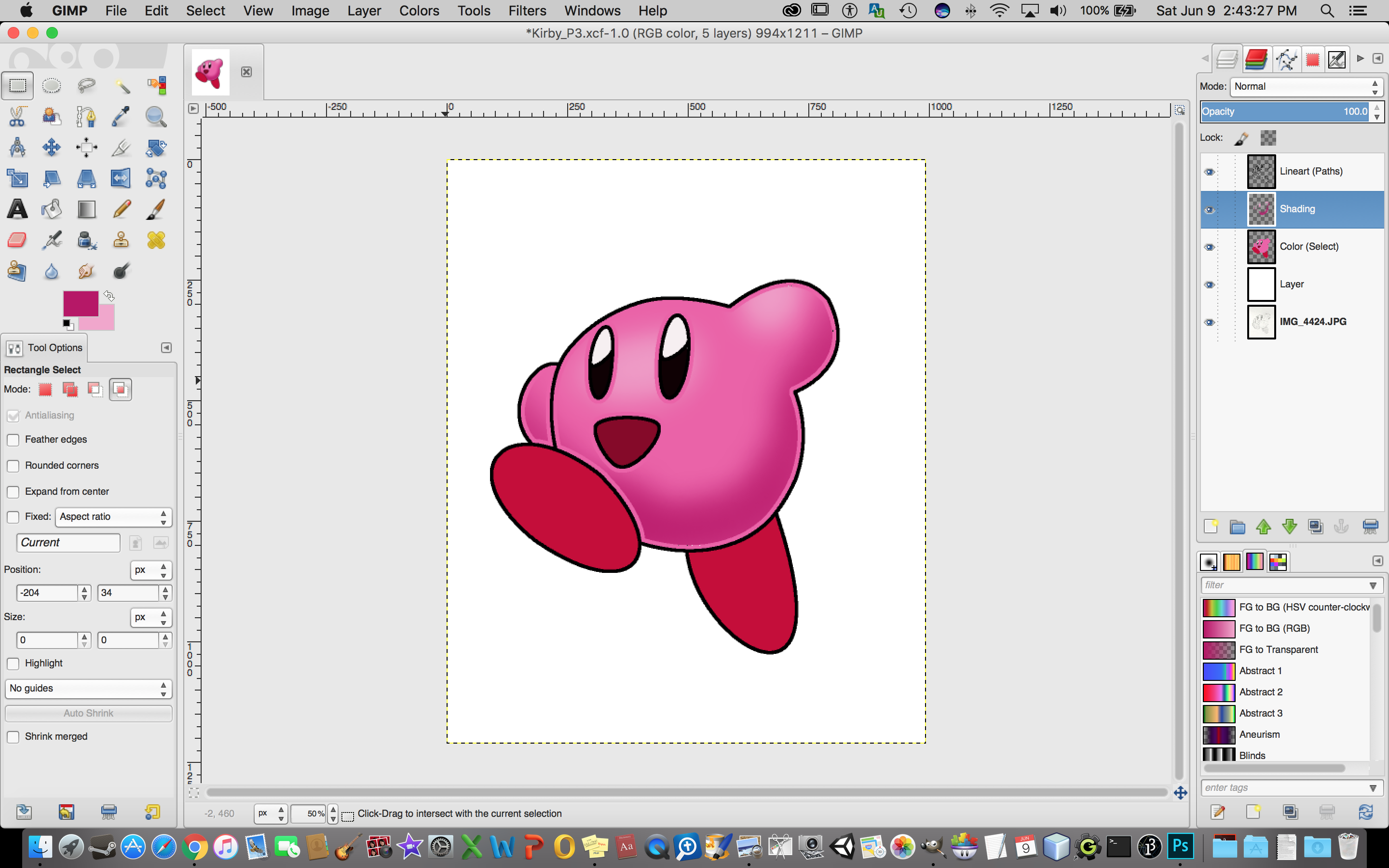Select the Color (Select) layer
This screenshot has height=868, width=1389.
(x=1308, y=247)
